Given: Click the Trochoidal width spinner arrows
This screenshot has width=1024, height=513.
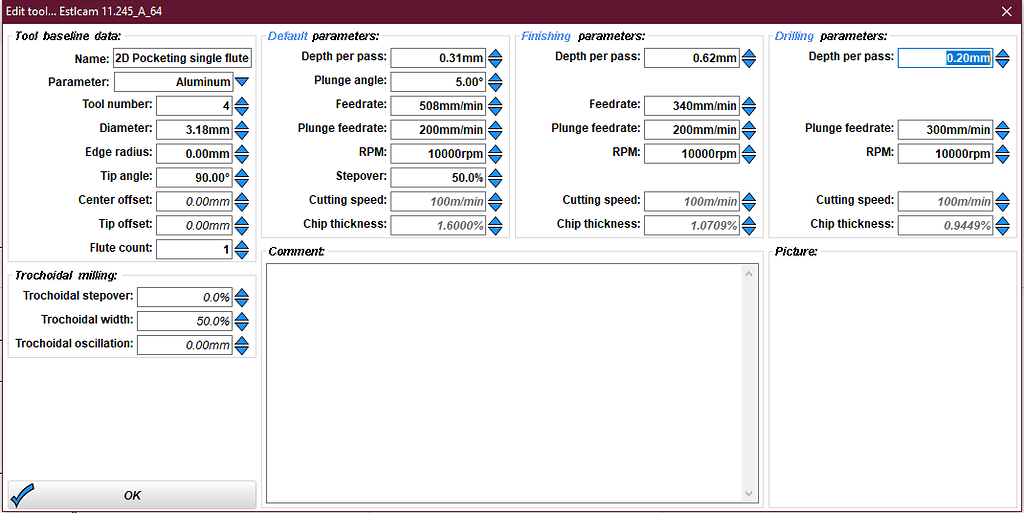Looking at the screenshot, I should pyautogui.click(x=242, y=321).
